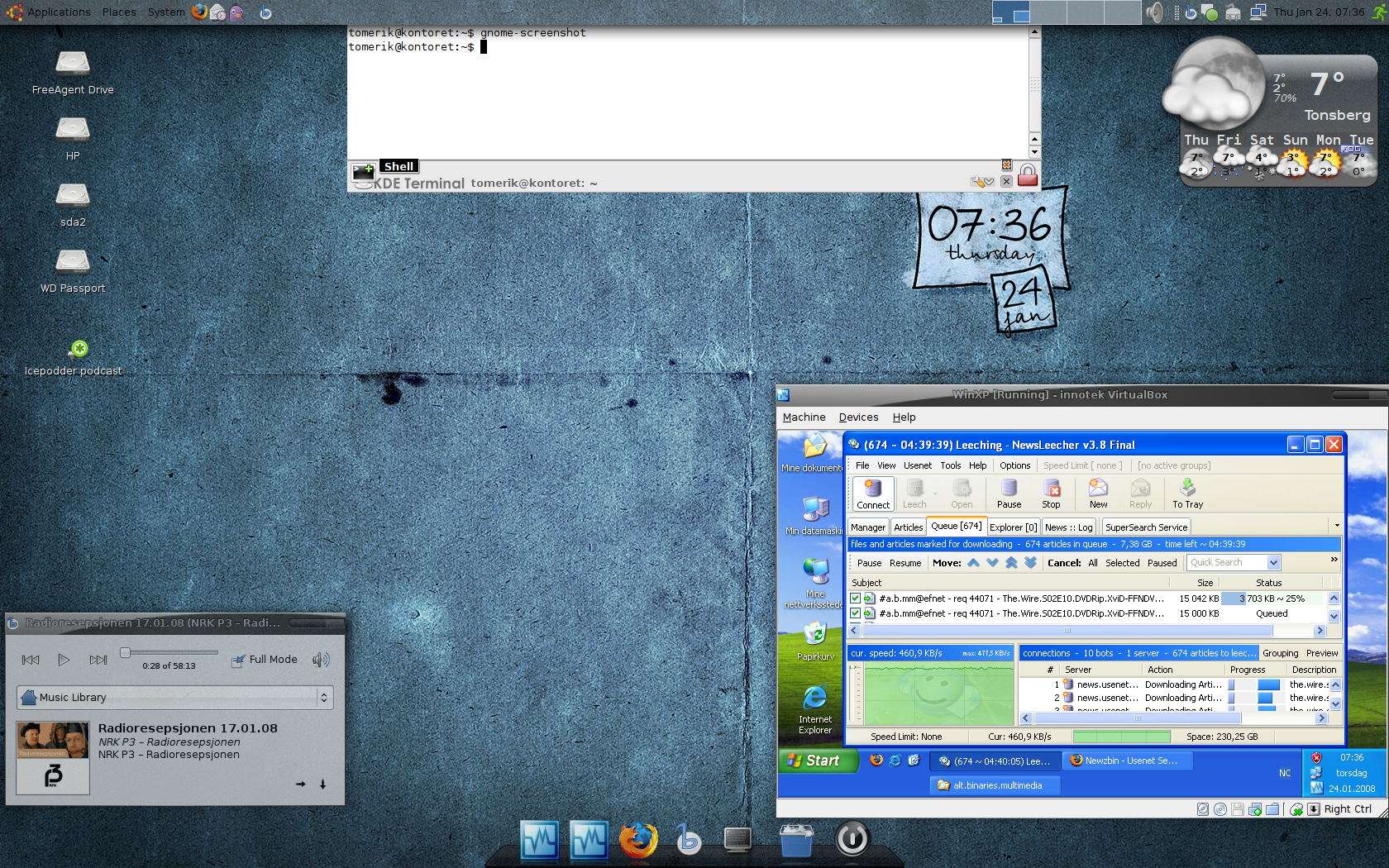Open the Icepodder podcast desktop icon
The height and width of the screenshot is (868, 1389).
tap(74, 358)
